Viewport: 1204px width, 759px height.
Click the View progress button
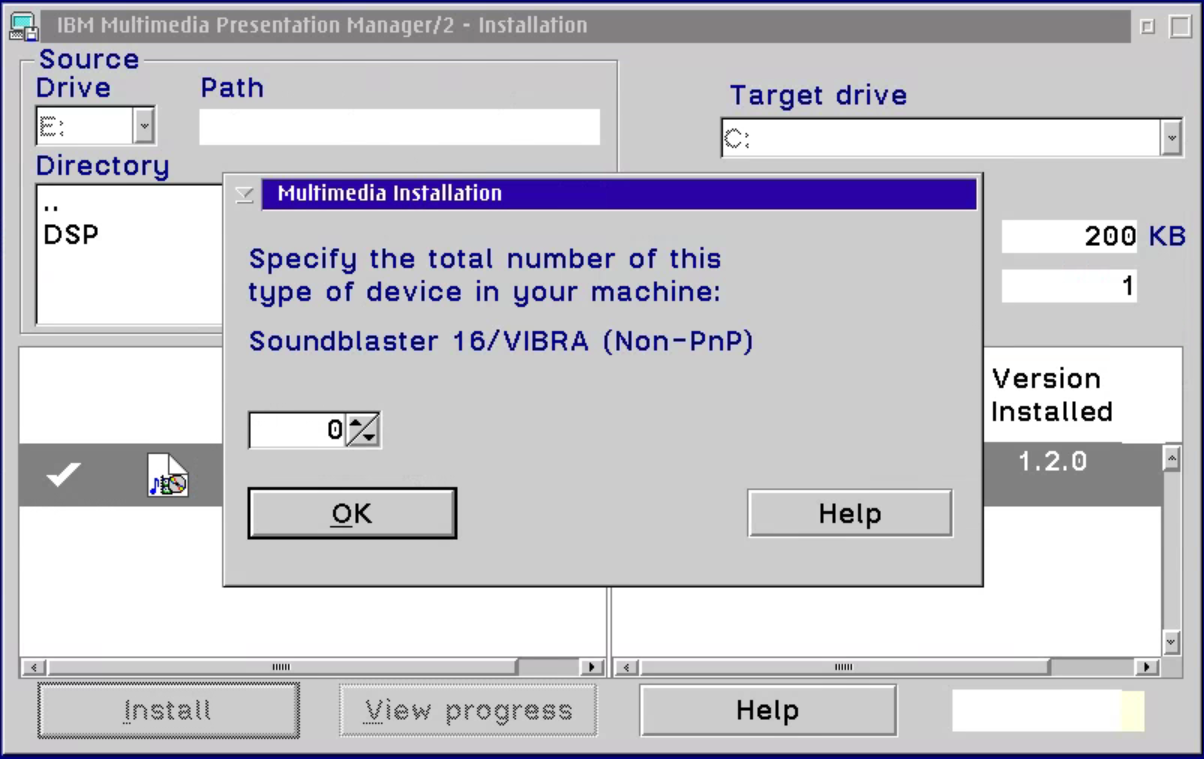[468, 710]
